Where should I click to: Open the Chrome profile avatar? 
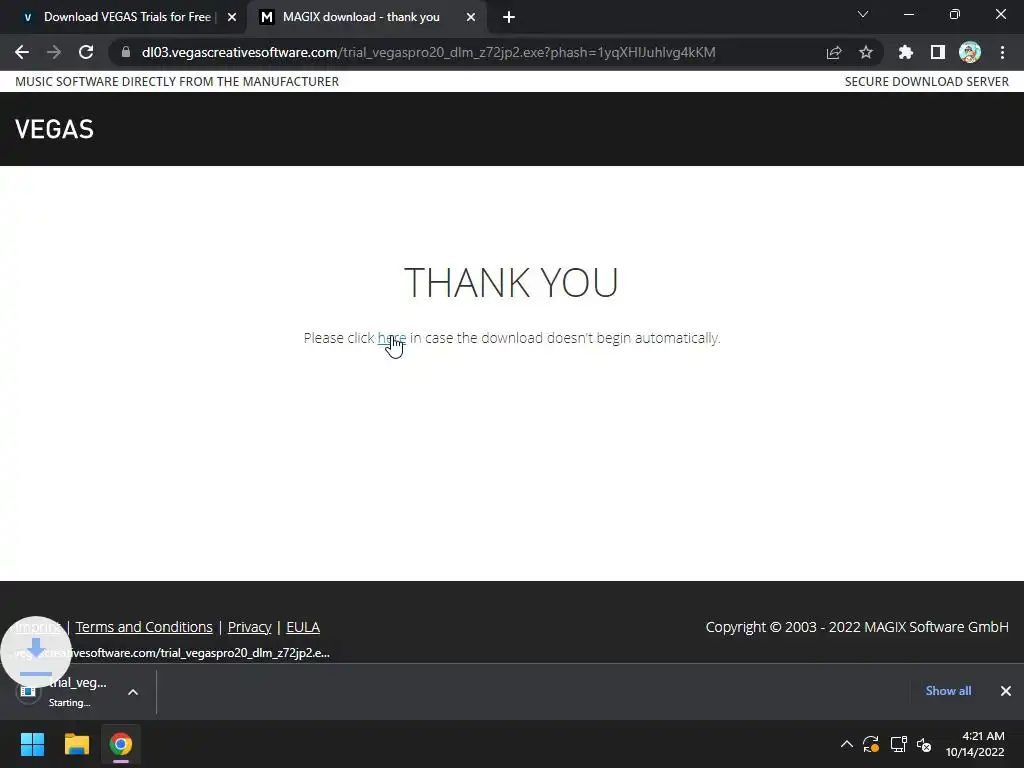click(x=970, y=52)
